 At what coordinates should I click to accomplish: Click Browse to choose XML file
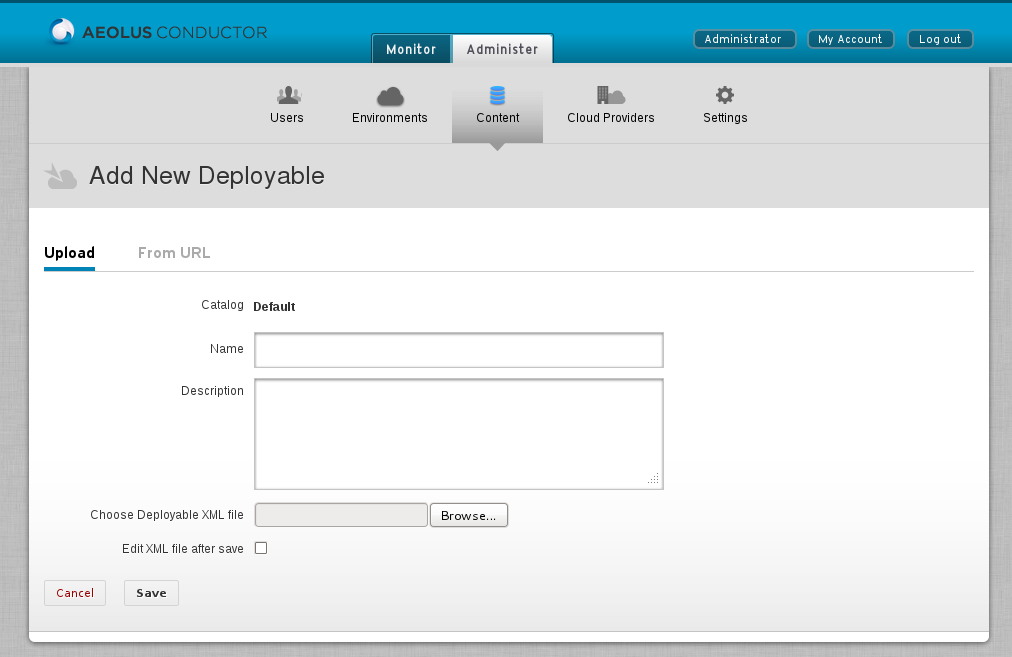point(469,515)
